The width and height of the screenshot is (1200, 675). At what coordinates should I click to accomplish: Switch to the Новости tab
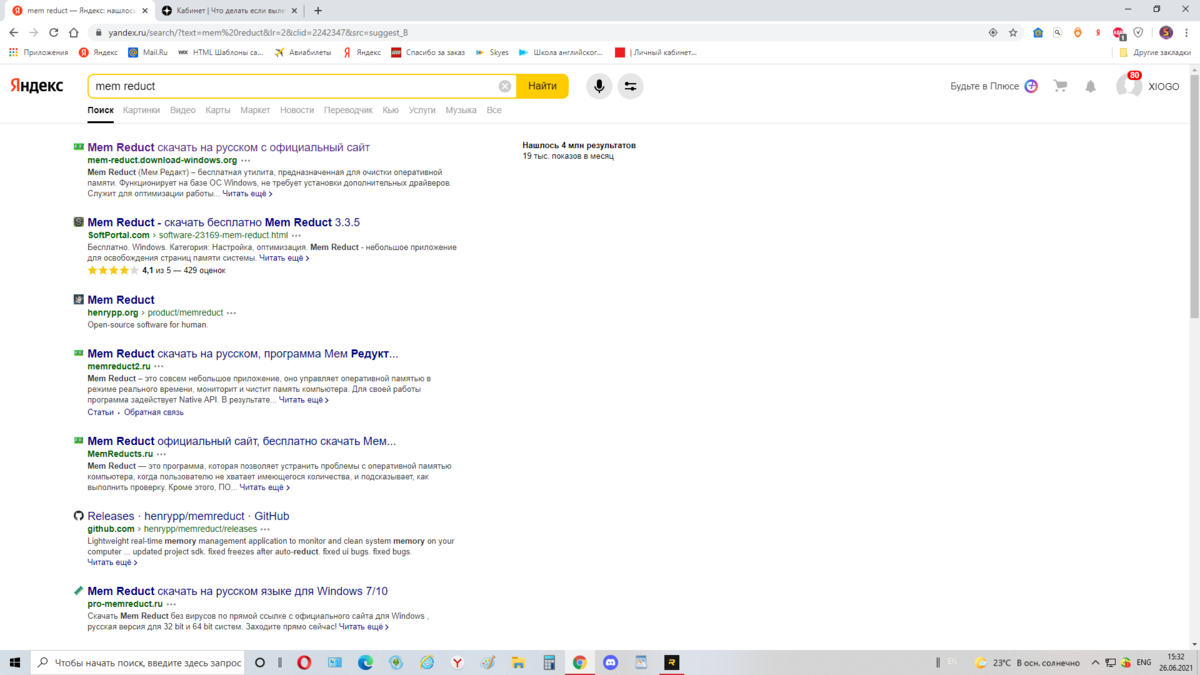pos(297,110)
